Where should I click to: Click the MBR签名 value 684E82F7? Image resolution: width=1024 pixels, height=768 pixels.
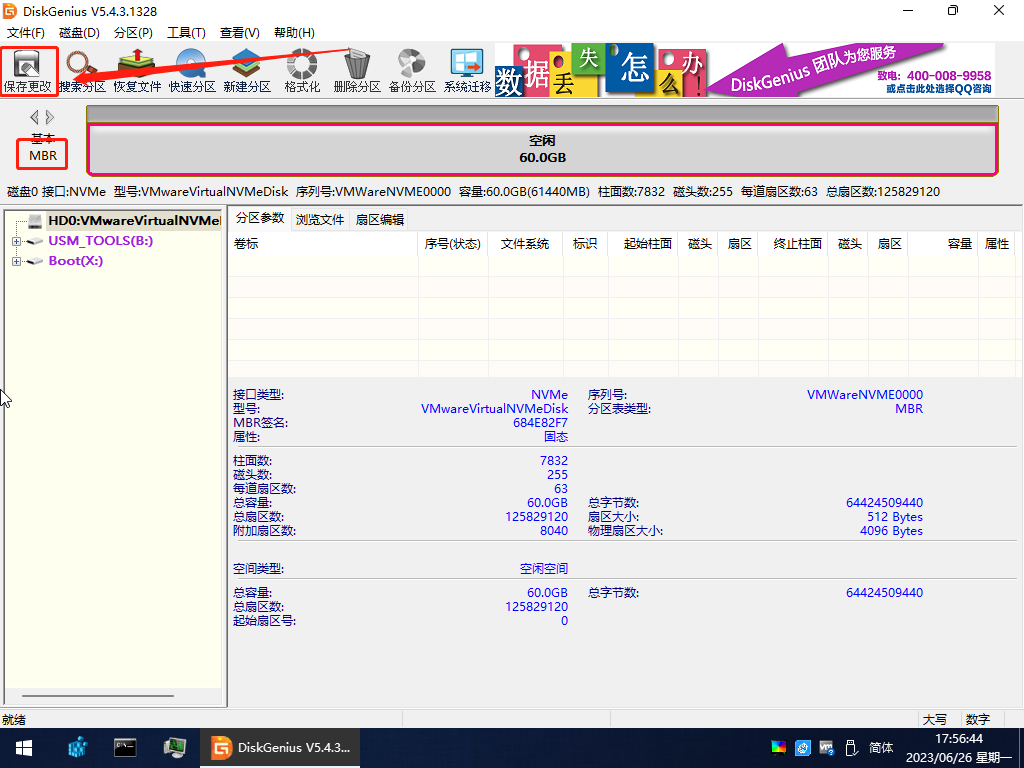point(540,423)
